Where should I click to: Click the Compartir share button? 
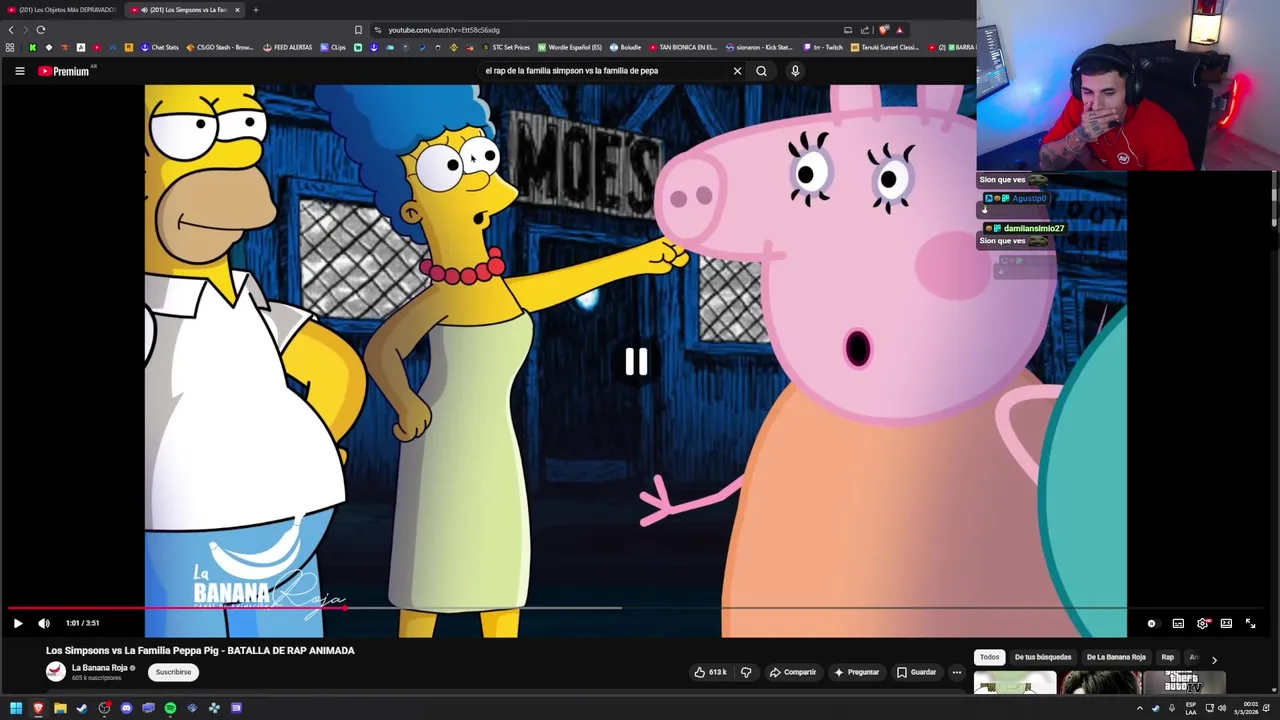pyautogui.click(x=793, y=672)
